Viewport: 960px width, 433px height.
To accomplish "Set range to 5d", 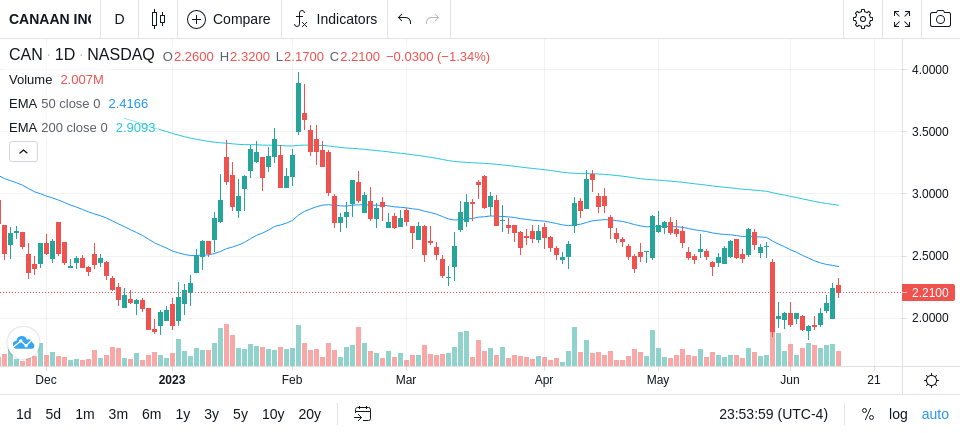I will coord(53,415).
